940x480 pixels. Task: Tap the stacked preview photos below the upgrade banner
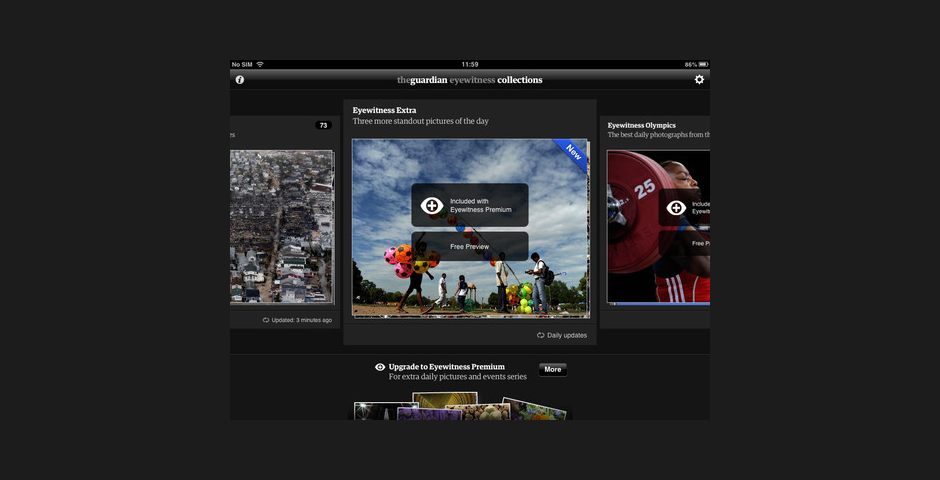click(460, 406)
